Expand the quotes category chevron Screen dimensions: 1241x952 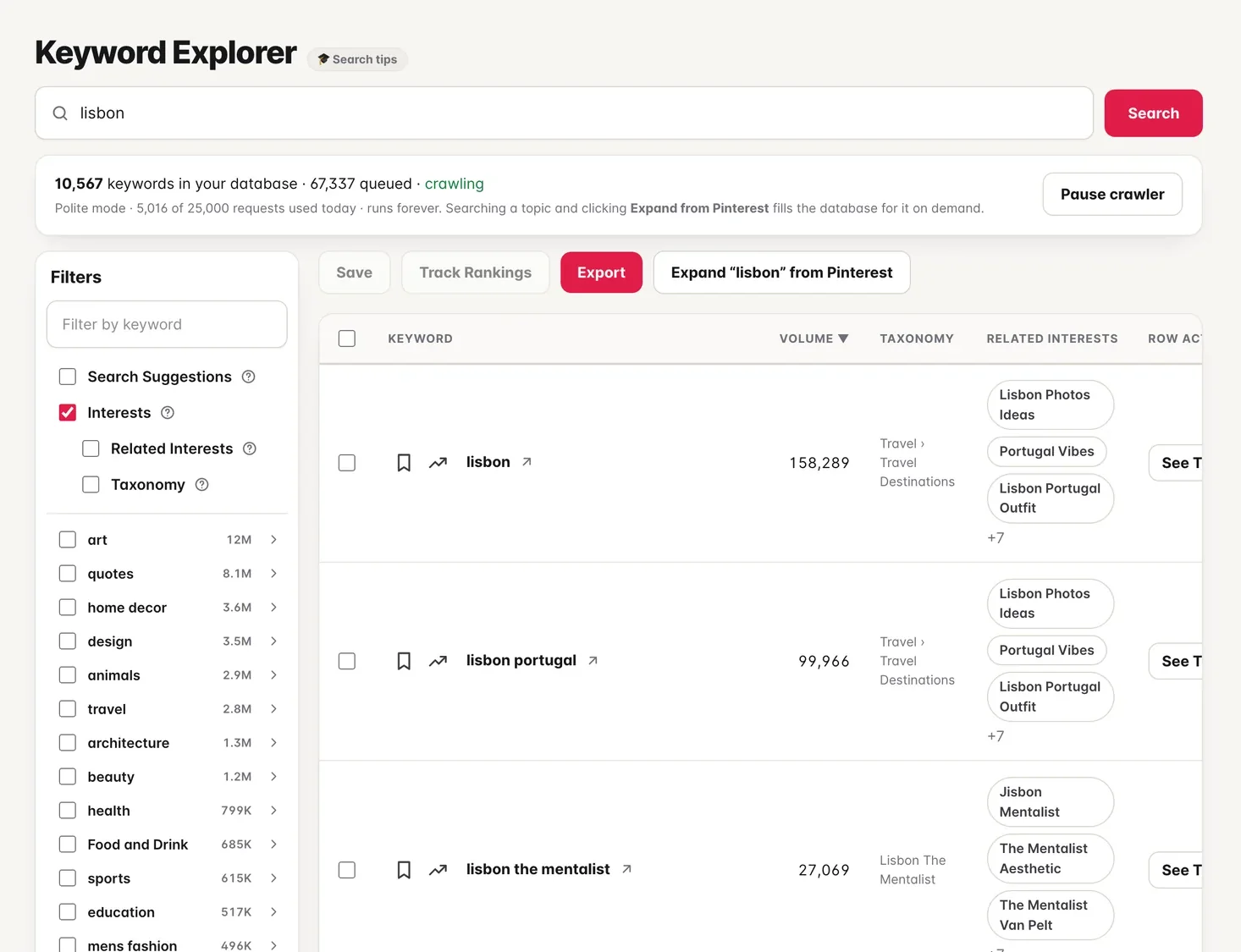point(273,574)
